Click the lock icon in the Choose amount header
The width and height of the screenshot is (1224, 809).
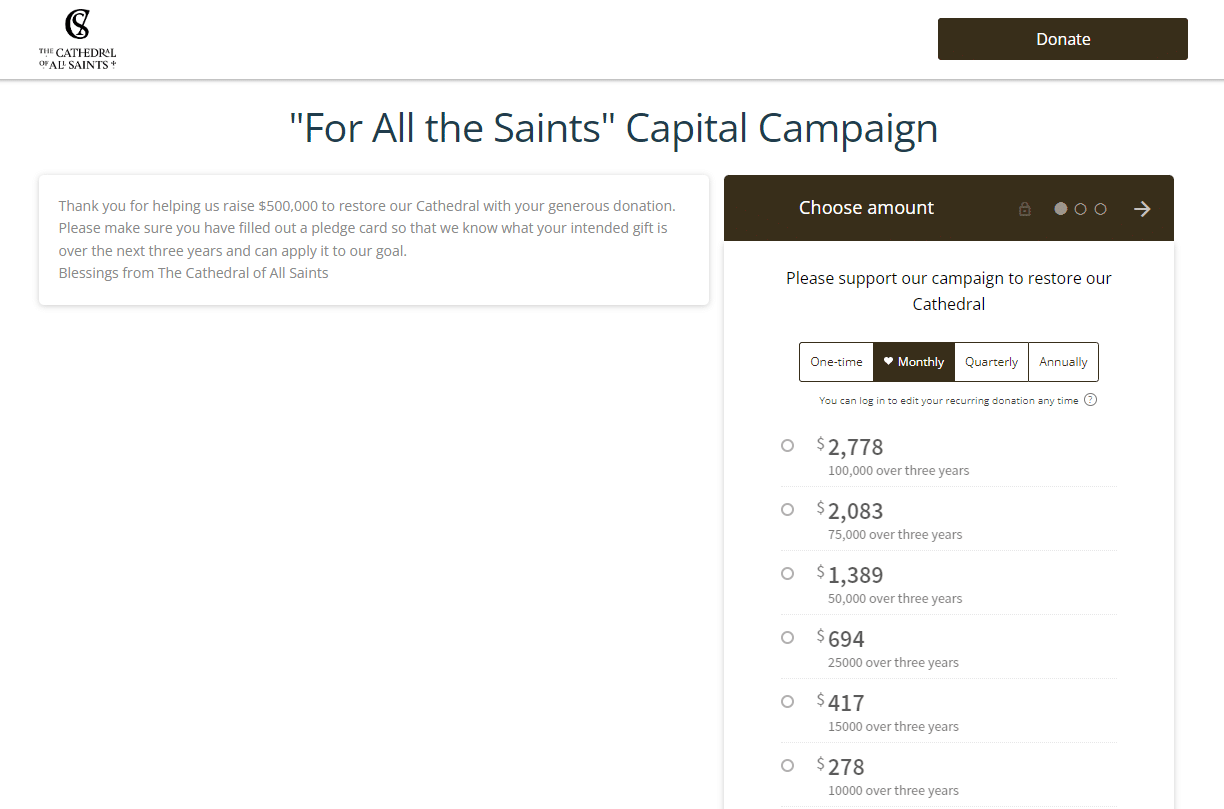coord(1024,208)
